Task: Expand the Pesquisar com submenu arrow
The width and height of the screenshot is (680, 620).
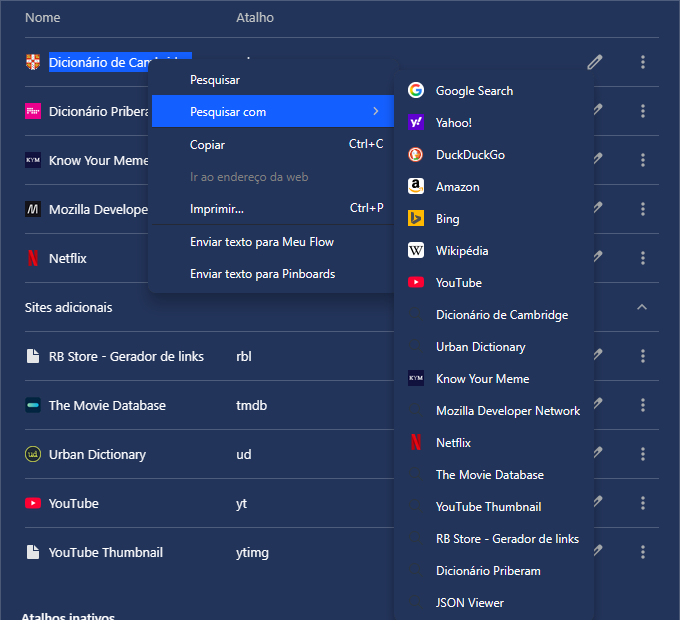Action: tap(376, 111)
